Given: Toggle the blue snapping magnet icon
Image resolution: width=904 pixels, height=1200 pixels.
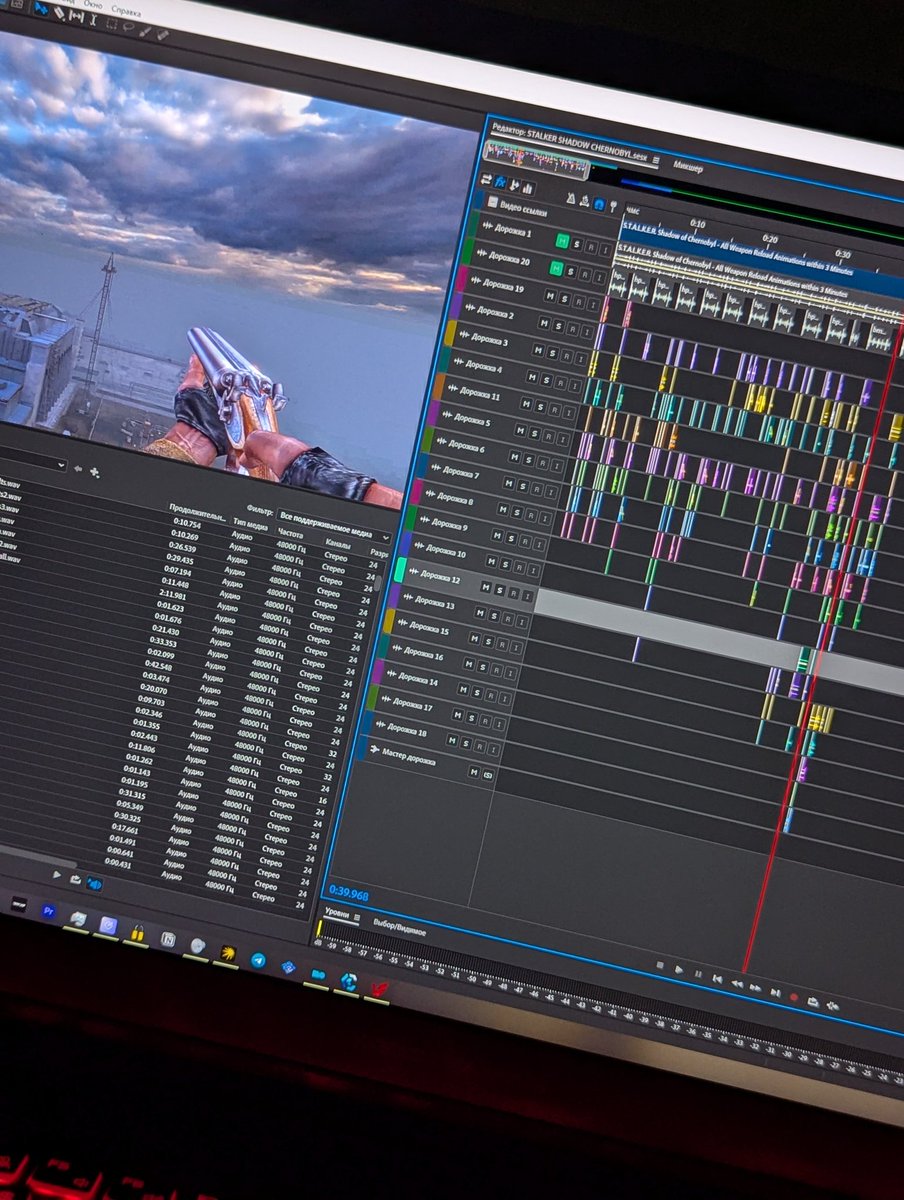Looking at the screenshot, I should point(599,204).
